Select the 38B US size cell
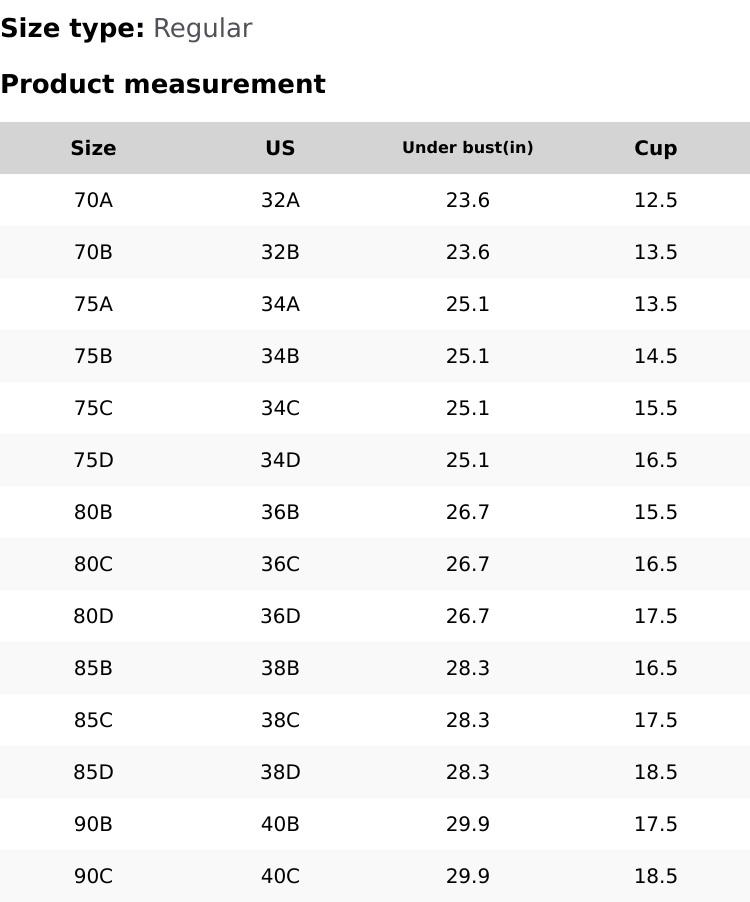 pos(280,668)
